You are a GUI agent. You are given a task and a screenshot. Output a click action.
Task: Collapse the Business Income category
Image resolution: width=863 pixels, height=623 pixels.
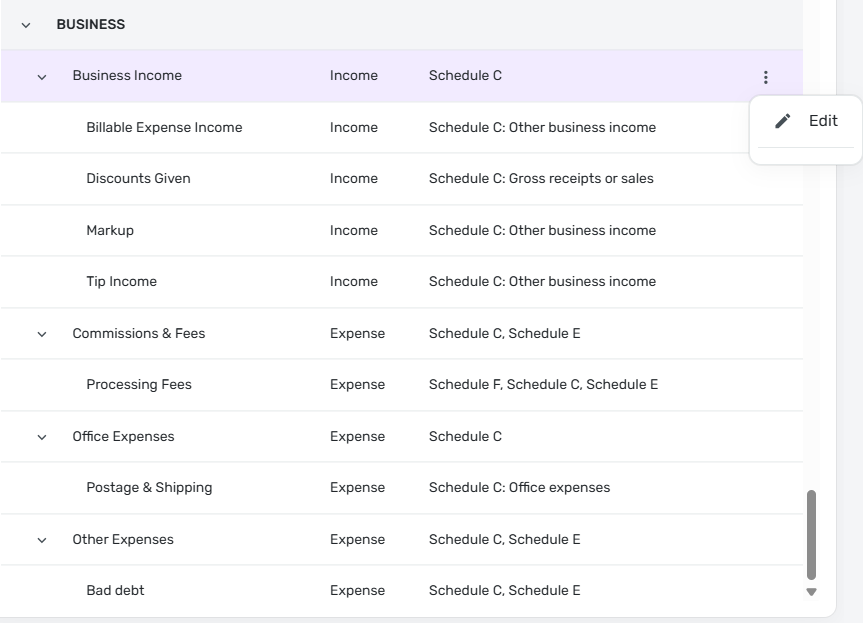tap(42, 77)
